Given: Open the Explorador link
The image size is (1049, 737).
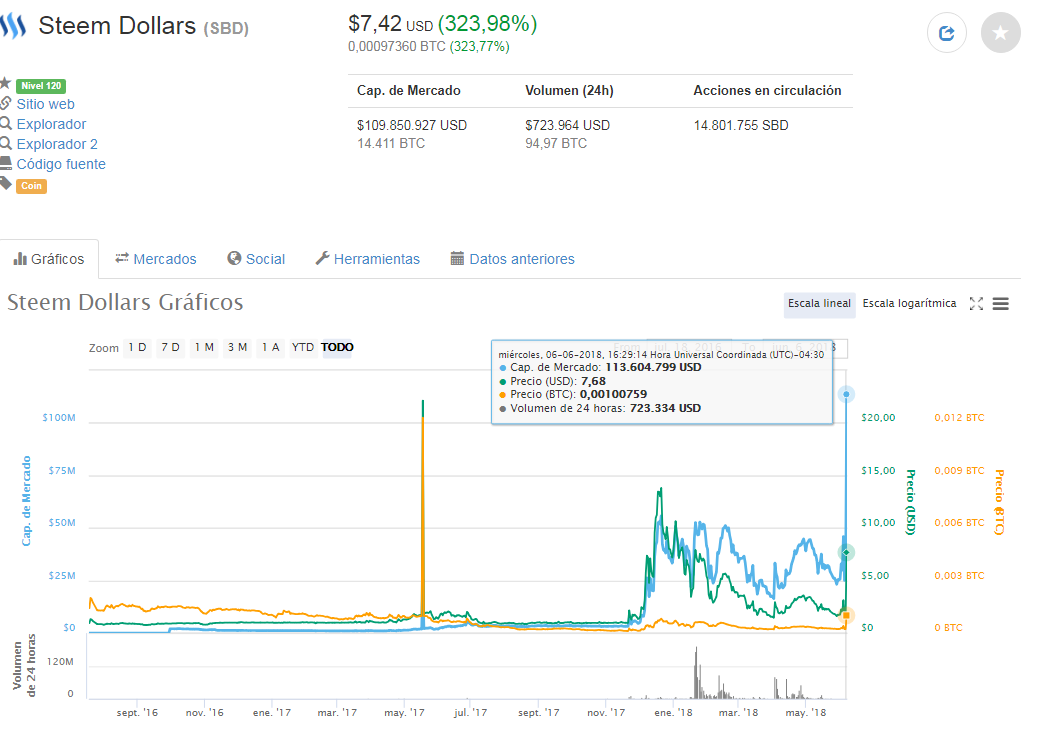Looking at the screenshot, I should tap(52, 124).
